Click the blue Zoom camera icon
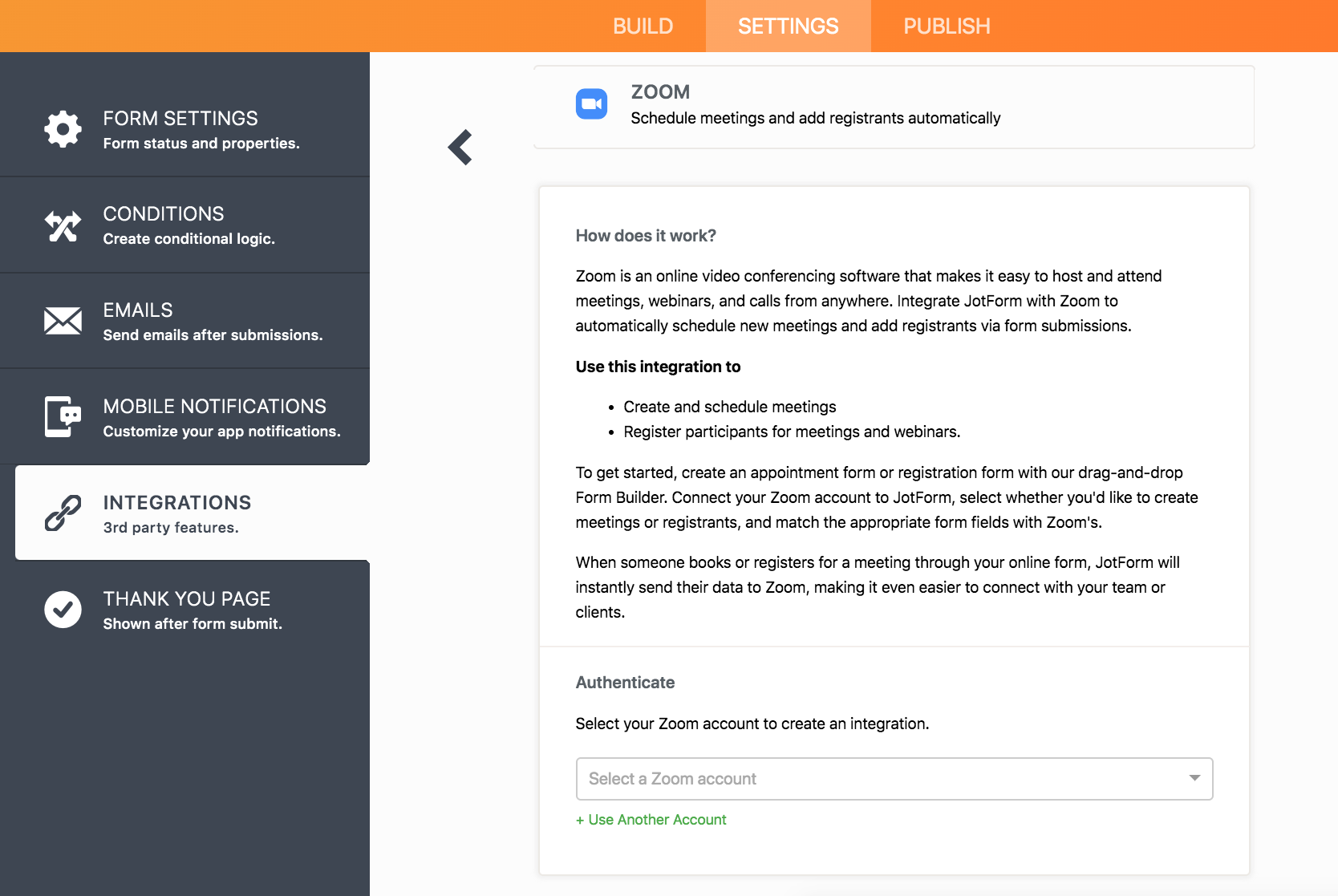1338x896 pixels. point(591,103)
